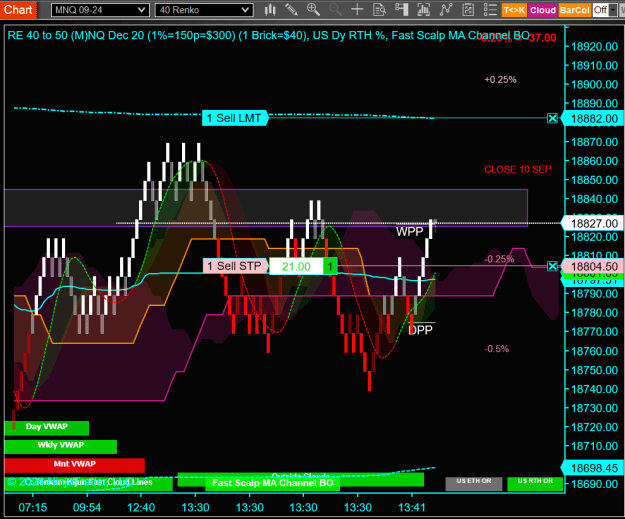Click the 12:40 time axis label
Screen dimensions: 625x519
[x=141, y=507]
